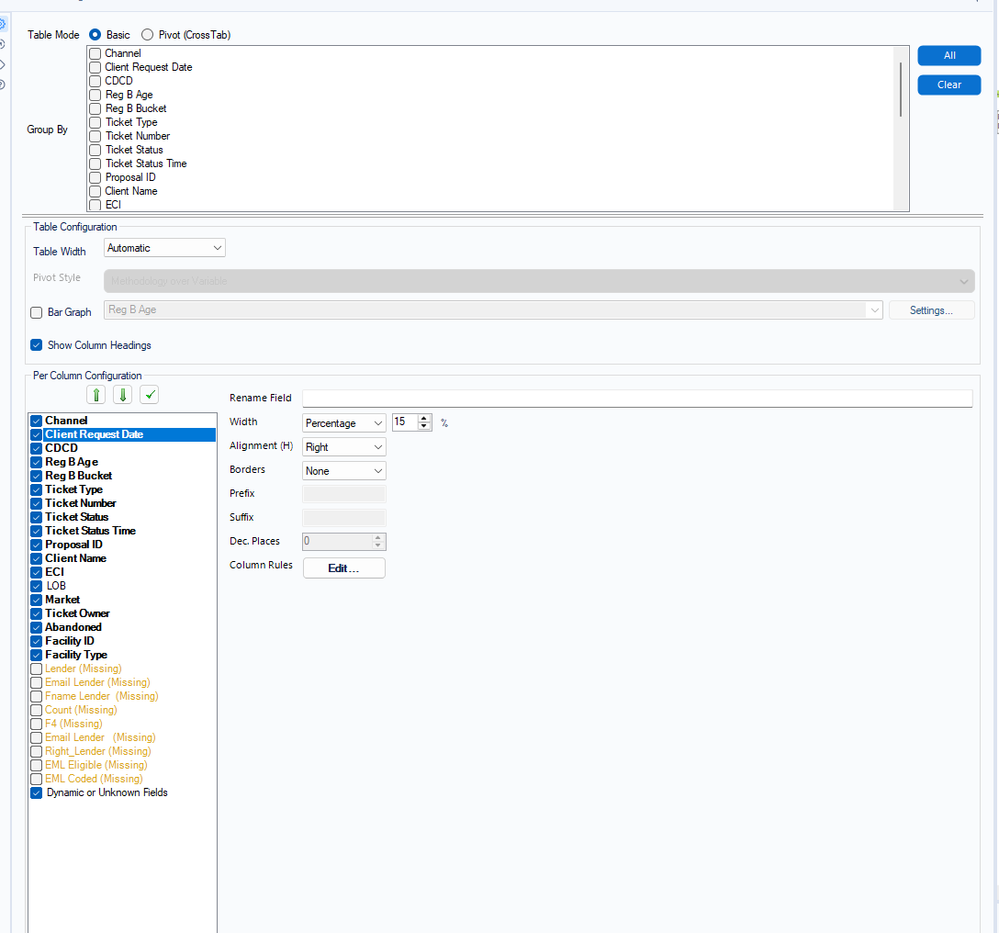Increase the width percentage spinner

[x=424, y=418]
